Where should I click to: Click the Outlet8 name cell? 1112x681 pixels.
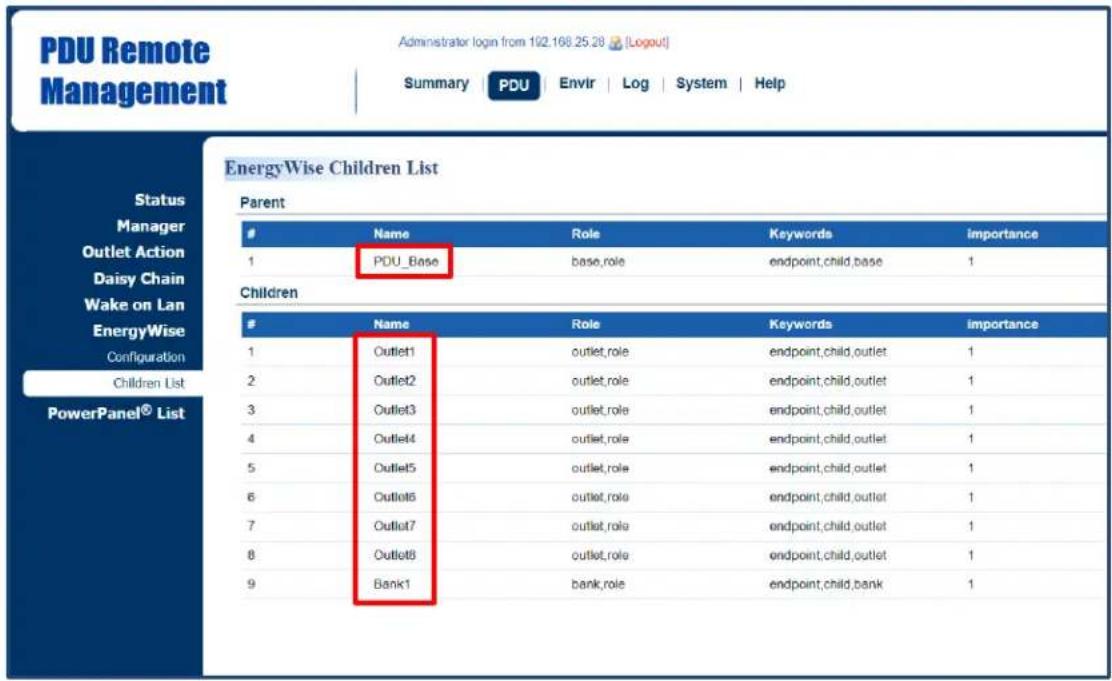click(x=394, y=555)
